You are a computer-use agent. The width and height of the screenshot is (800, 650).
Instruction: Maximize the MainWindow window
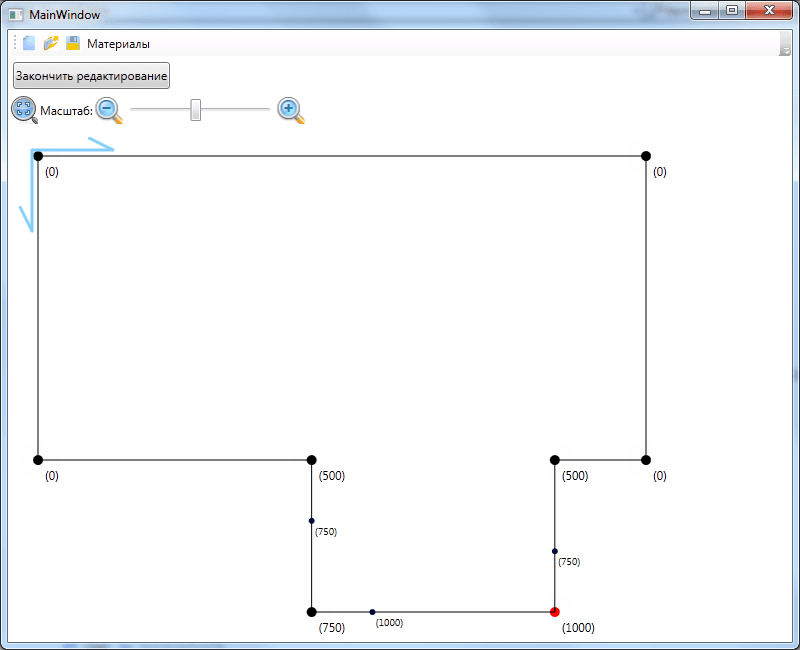[x=732, y=10]
